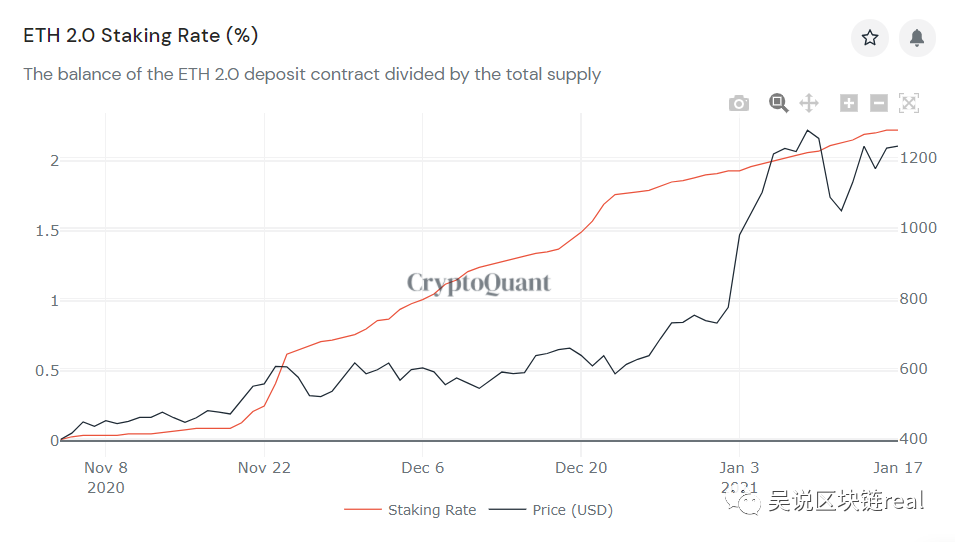Click the Nov 22 x-axis label
This screenshot has height=542, width=955.
pyautogui.click(x=264, y=468)
